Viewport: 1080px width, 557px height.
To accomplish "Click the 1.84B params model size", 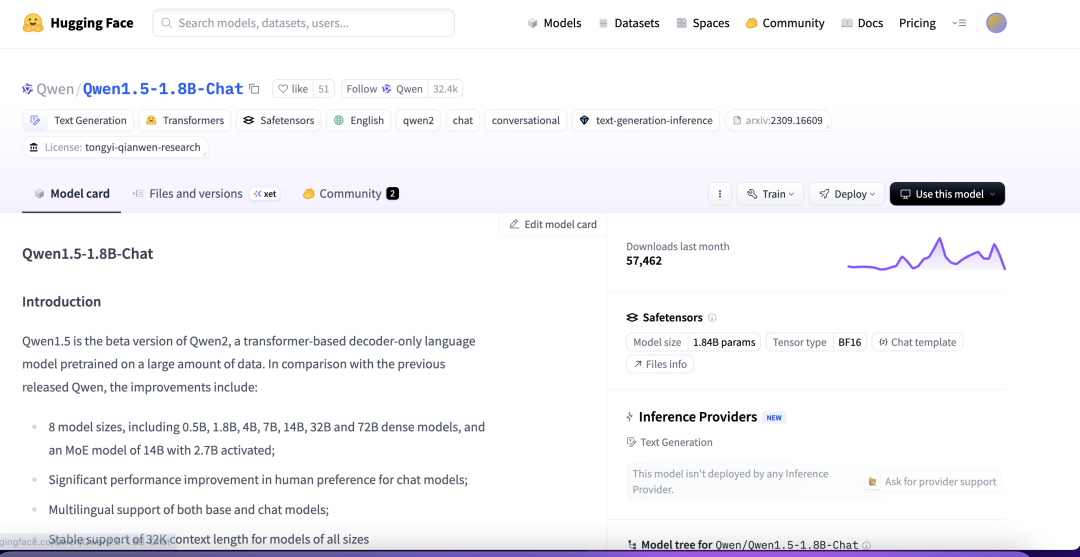I will [x=724, y=342].
